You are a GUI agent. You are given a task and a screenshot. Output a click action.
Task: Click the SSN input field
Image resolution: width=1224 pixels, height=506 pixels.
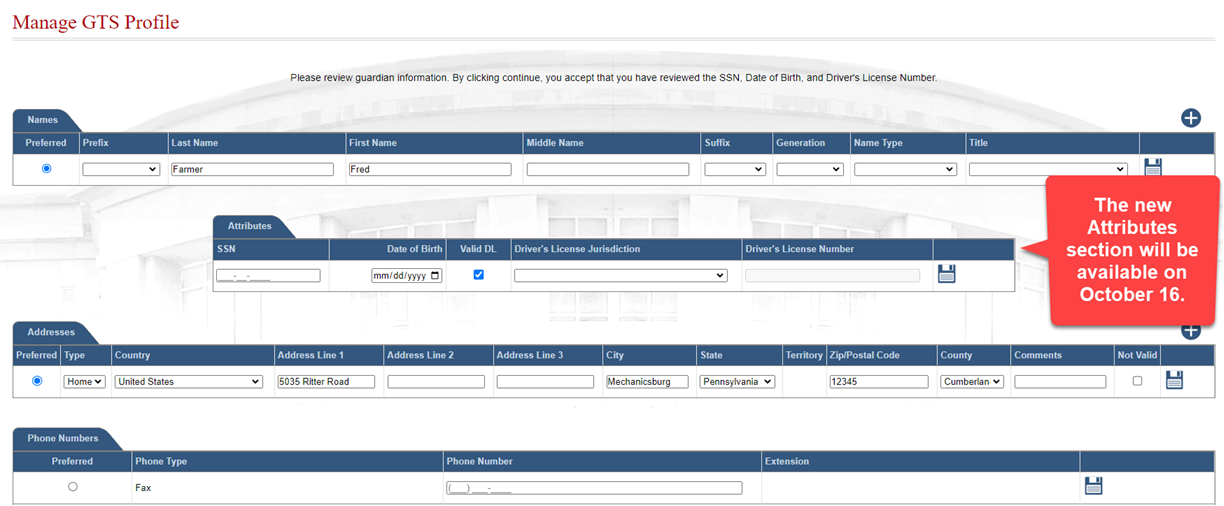268,276
